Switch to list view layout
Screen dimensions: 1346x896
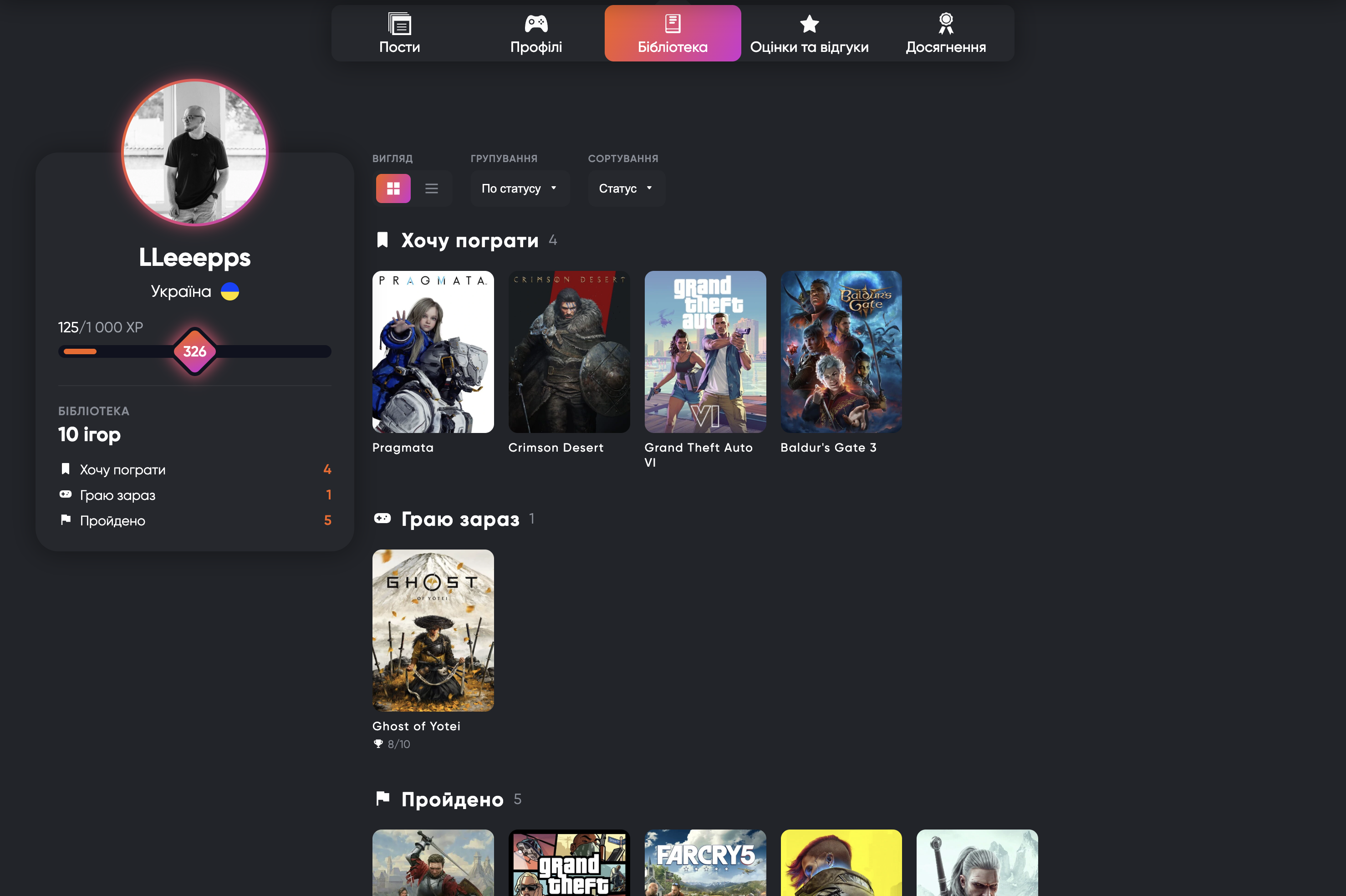(432, 188)
